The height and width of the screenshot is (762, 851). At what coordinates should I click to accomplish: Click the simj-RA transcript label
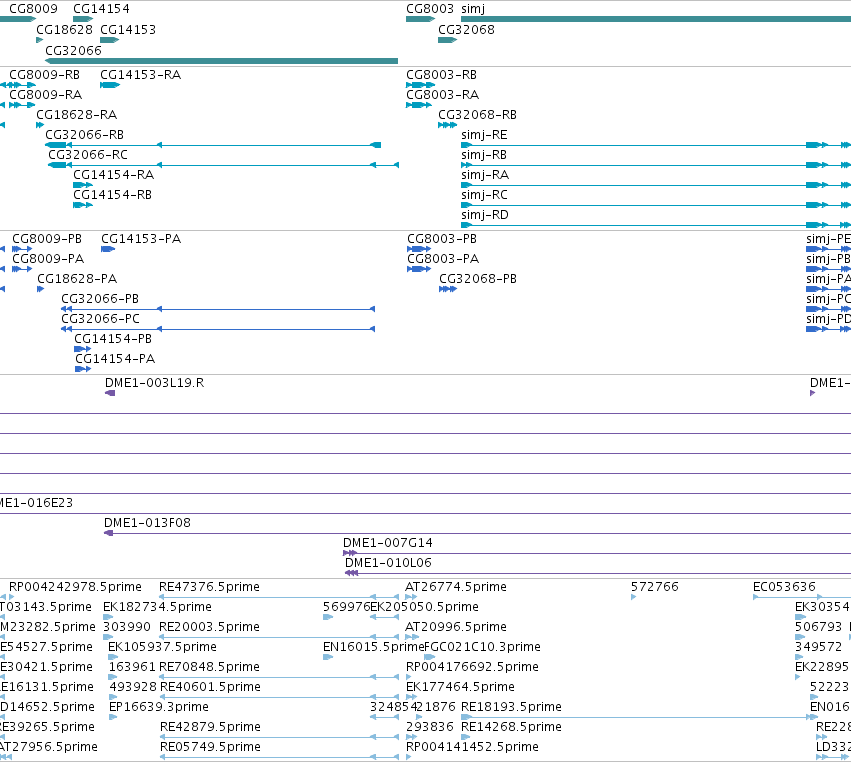pyautogui.click(x=485, y=175)
